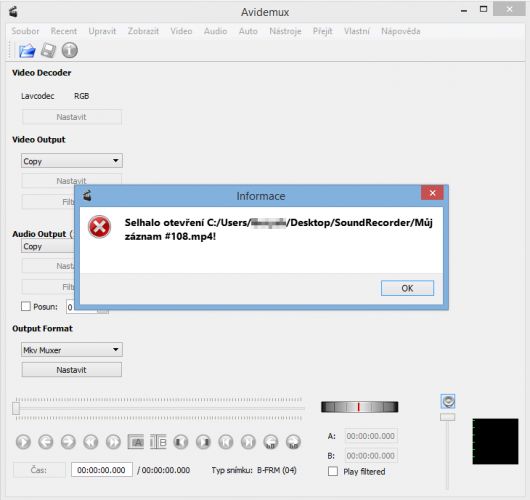Image resolution: width=530 pixels, height=500 pixels.
Task: Jump to next keyframe button
Action: pos(113,442)
